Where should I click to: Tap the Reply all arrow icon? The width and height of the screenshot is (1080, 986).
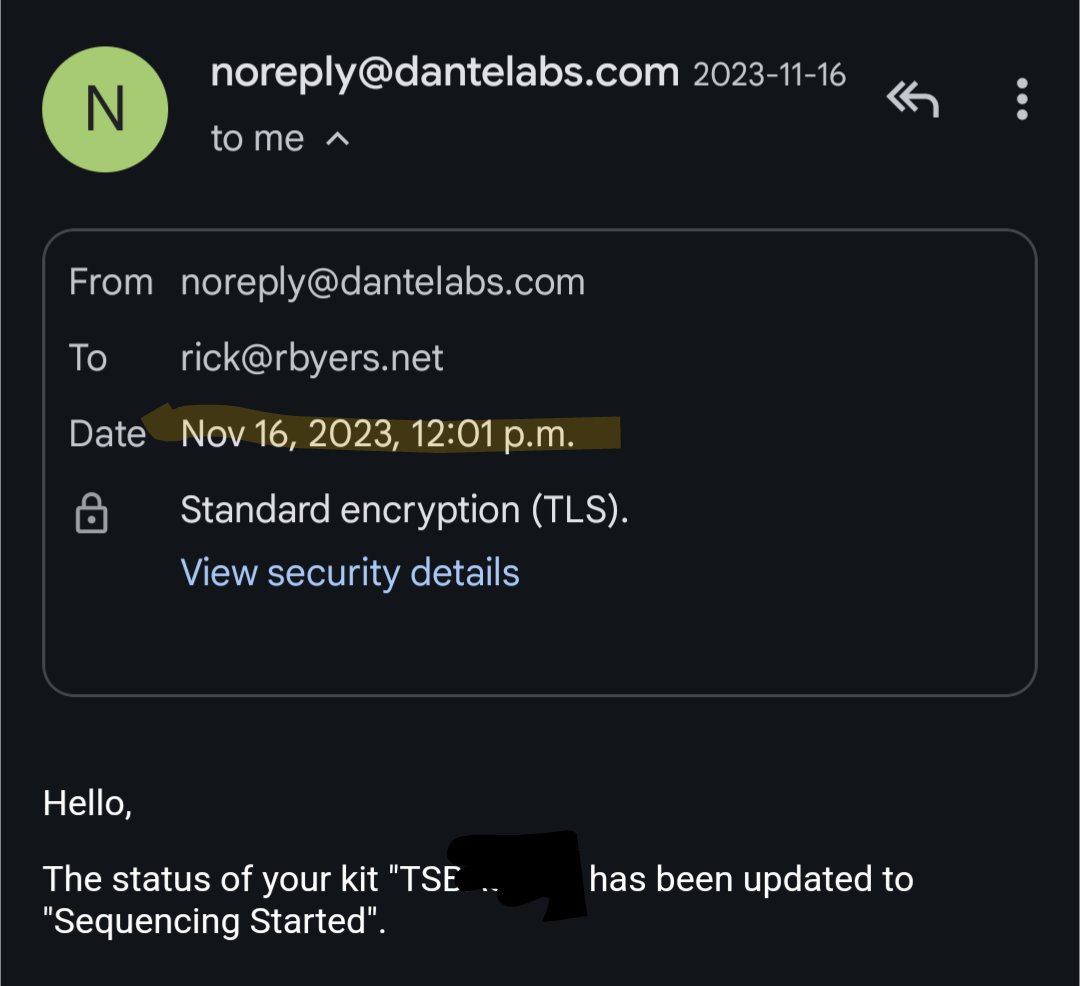pos(912,99)
